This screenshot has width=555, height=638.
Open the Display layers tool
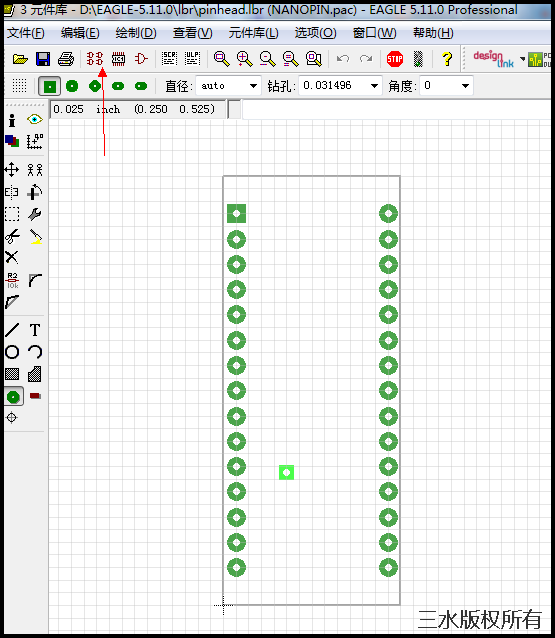(12, 141)
